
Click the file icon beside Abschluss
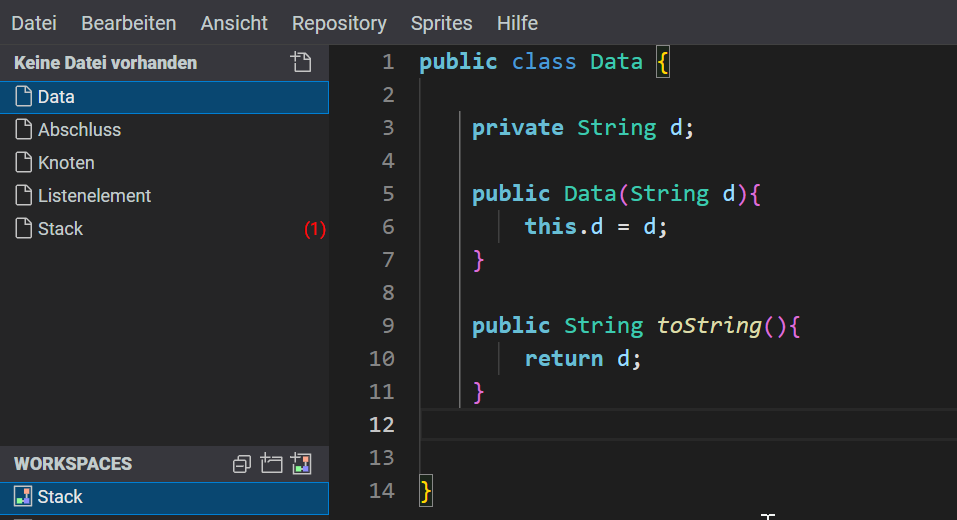click(x=24, y=130)
